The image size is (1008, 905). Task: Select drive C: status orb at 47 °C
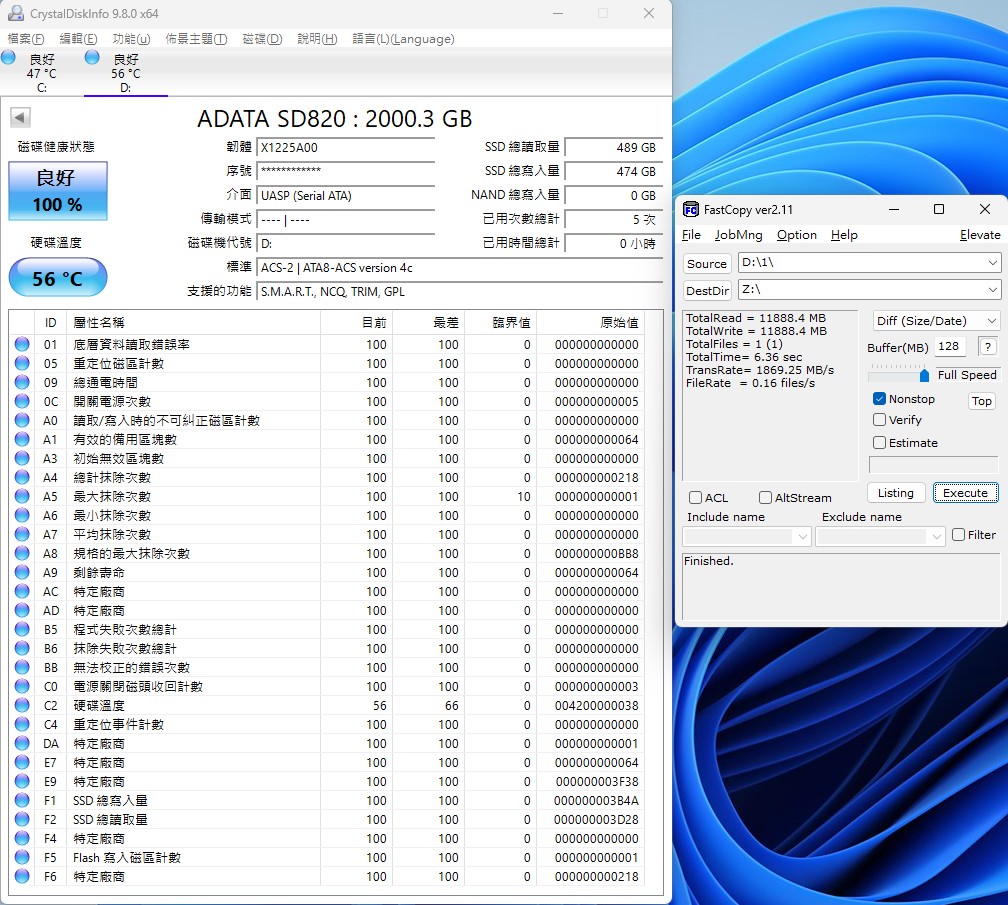pos(8,57)
